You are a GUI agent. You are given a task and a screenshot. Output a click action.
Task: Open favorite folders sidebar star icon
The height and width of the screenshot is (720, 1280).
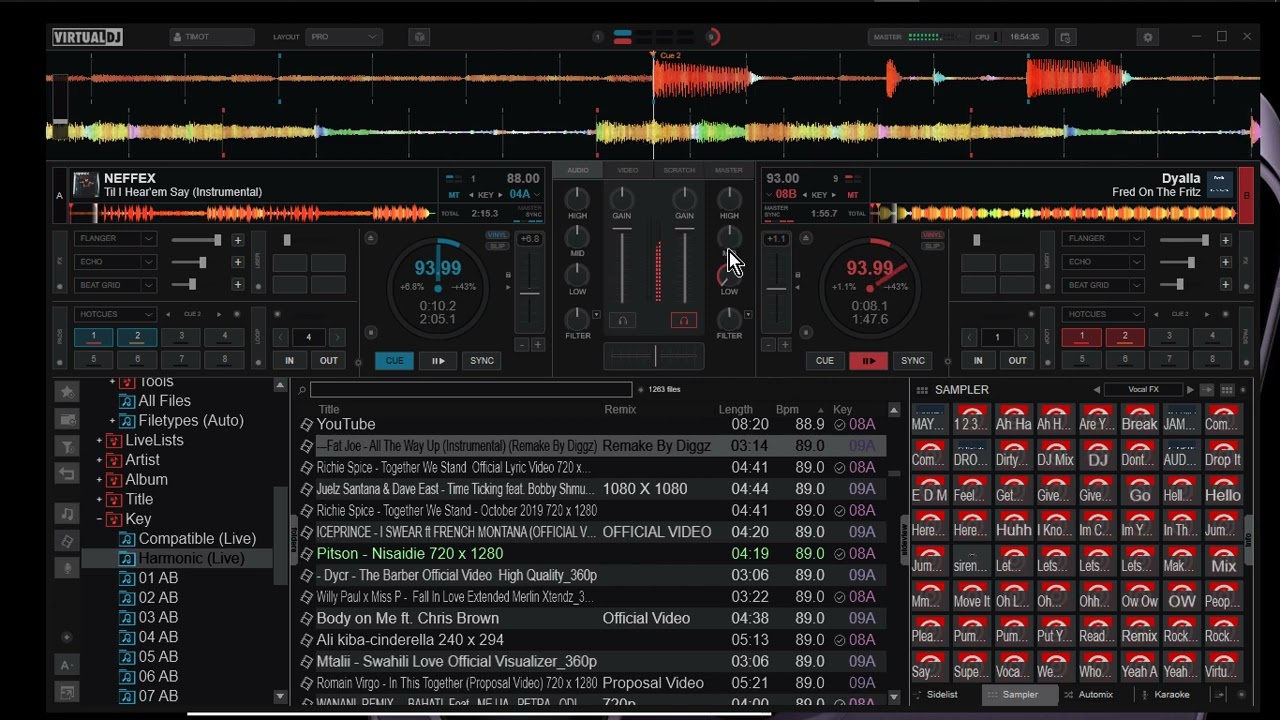point(67,392)
